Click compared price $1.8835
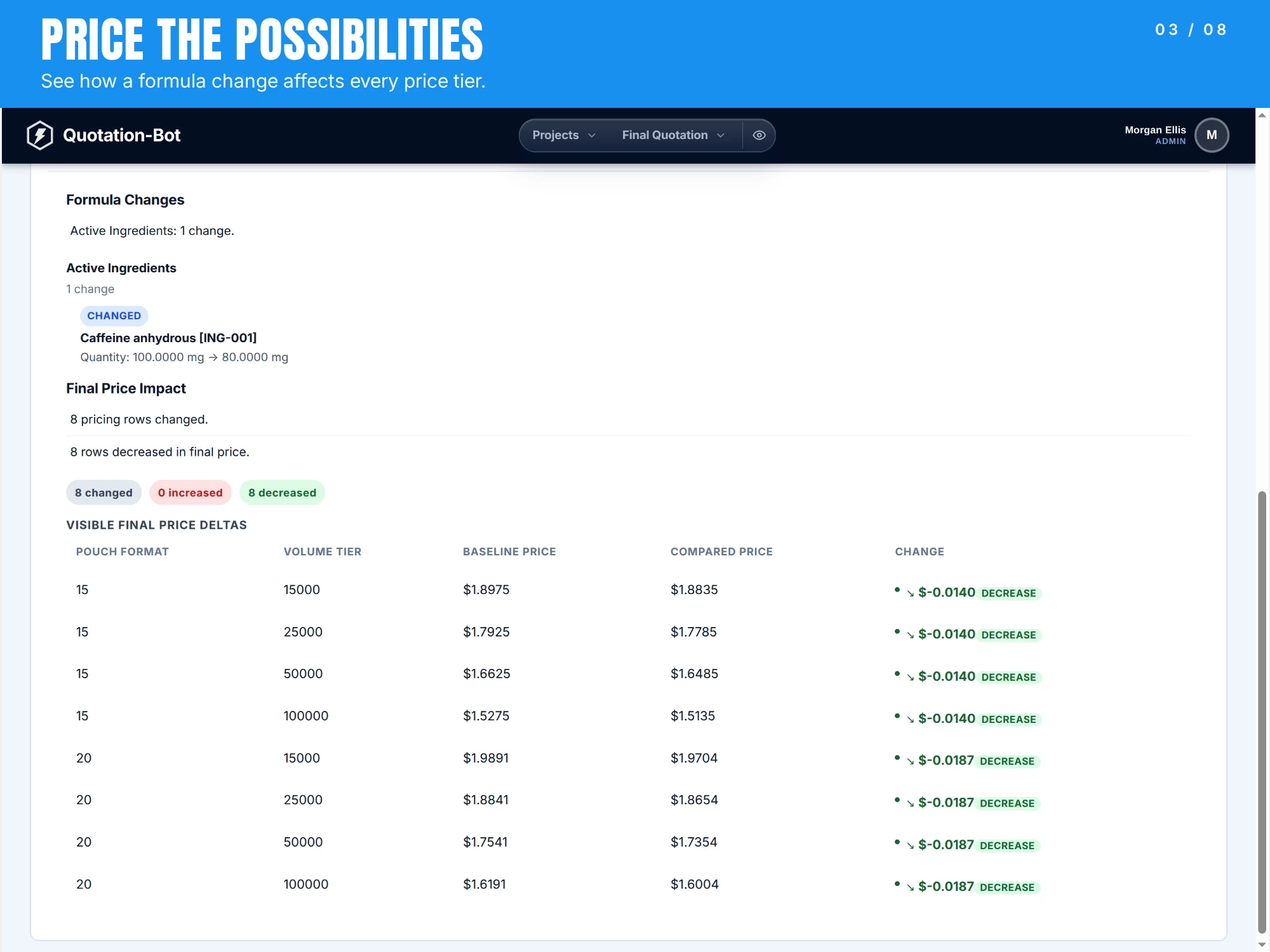1270x952 pixels. 694,590
